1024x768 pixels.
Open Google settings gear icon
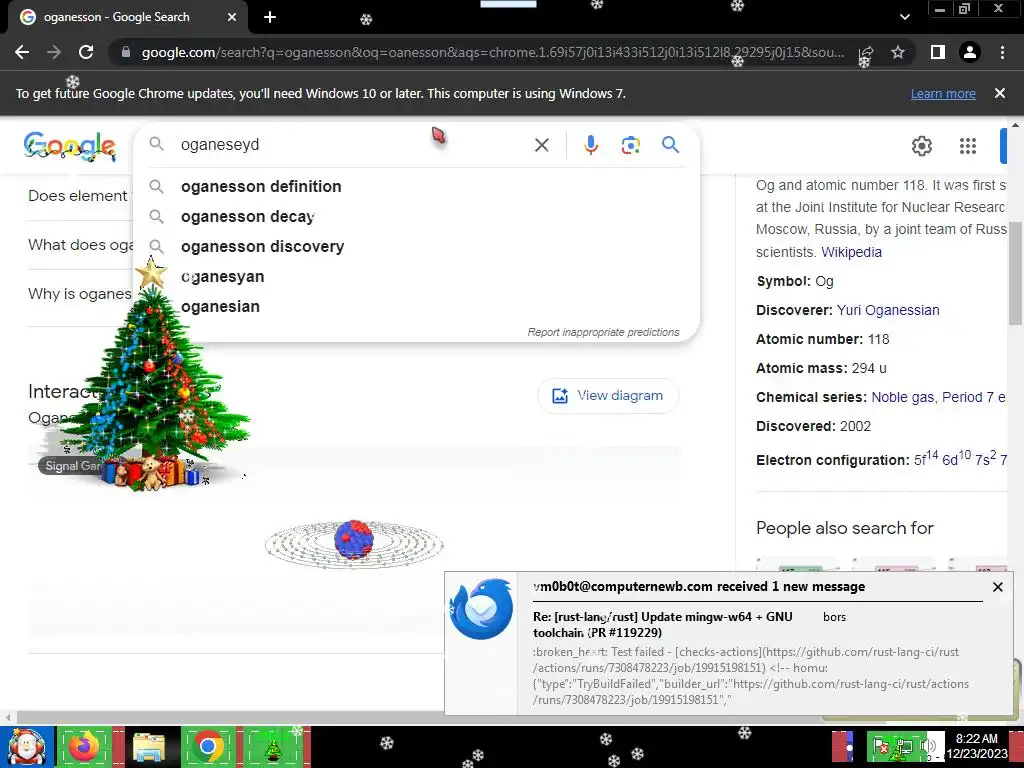921,146
